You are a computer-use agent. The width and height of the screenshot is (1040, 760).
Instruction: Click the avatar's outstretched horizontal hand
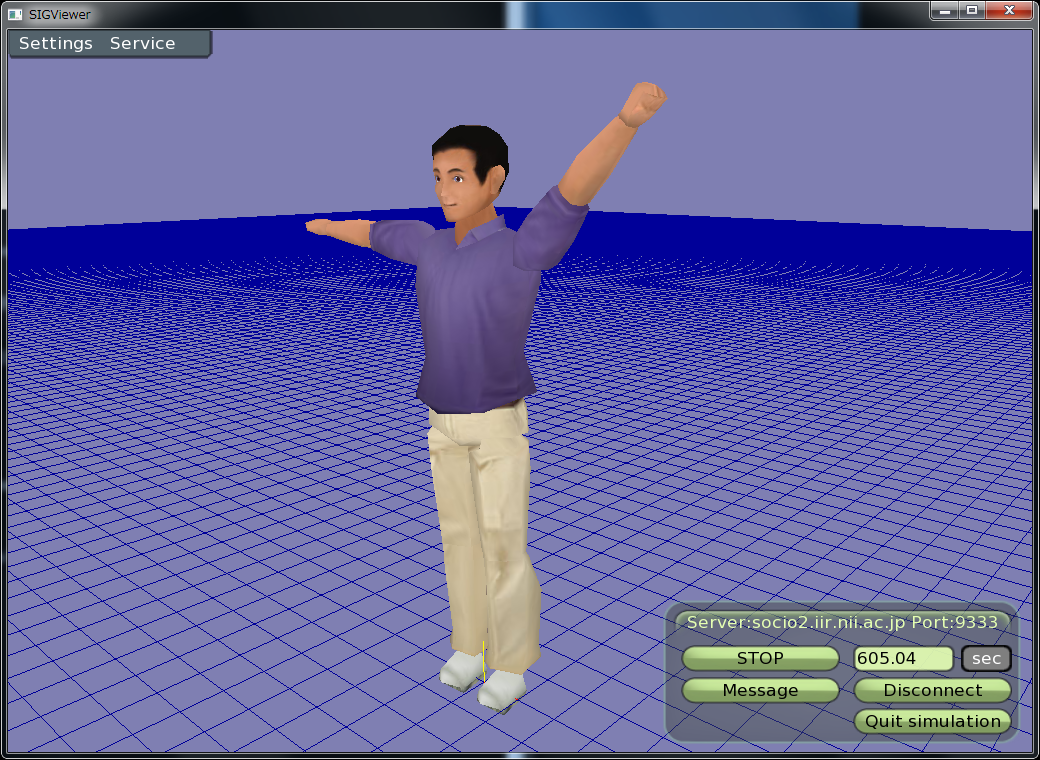click(325, 228)
